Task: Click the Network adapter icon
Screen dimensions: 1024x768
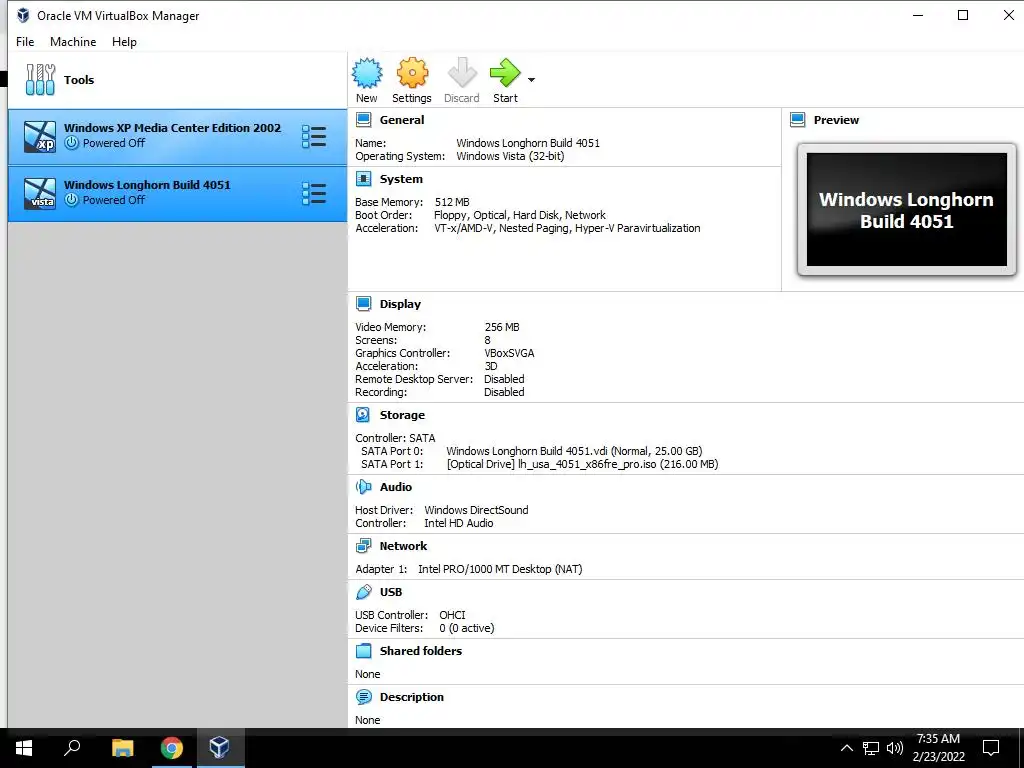Action: coord(363,546)
